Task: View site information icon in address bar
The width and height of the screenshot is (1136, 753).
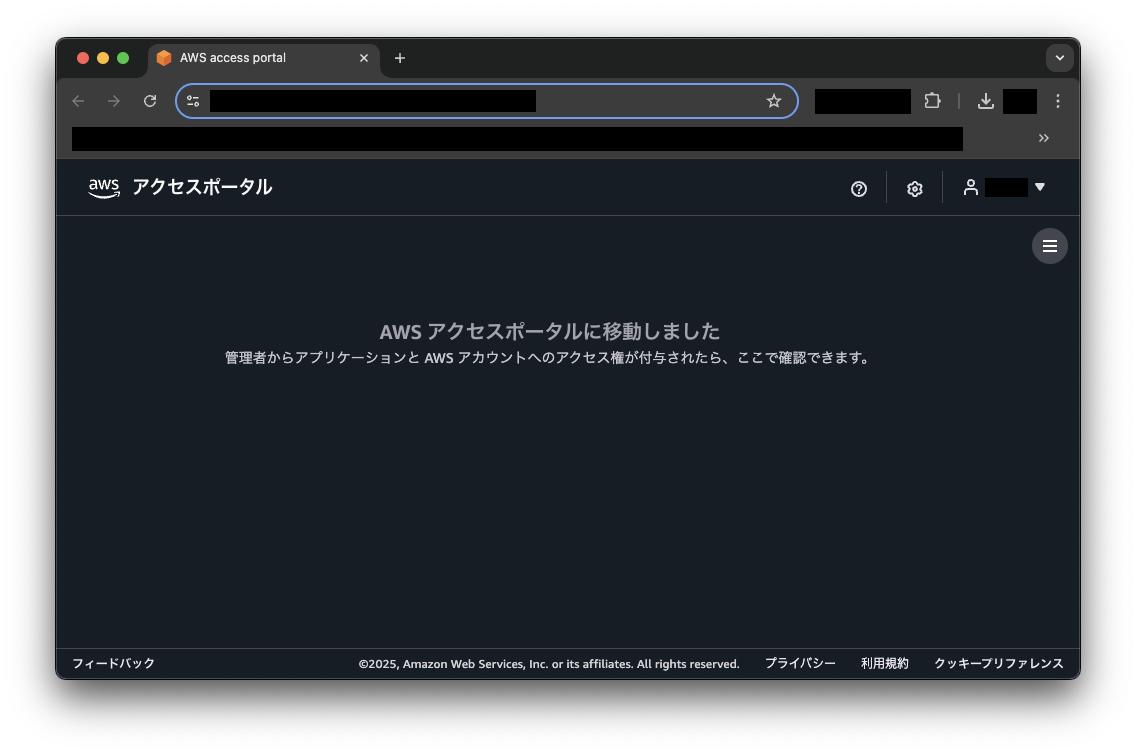Action: 193,101
